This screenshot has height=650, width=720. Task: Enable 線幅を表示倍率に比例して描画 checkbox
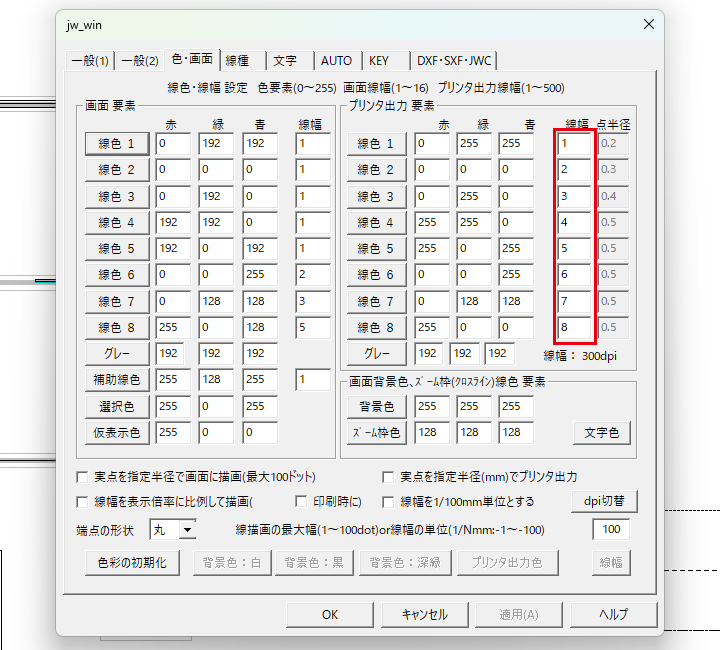coord(82,502)
